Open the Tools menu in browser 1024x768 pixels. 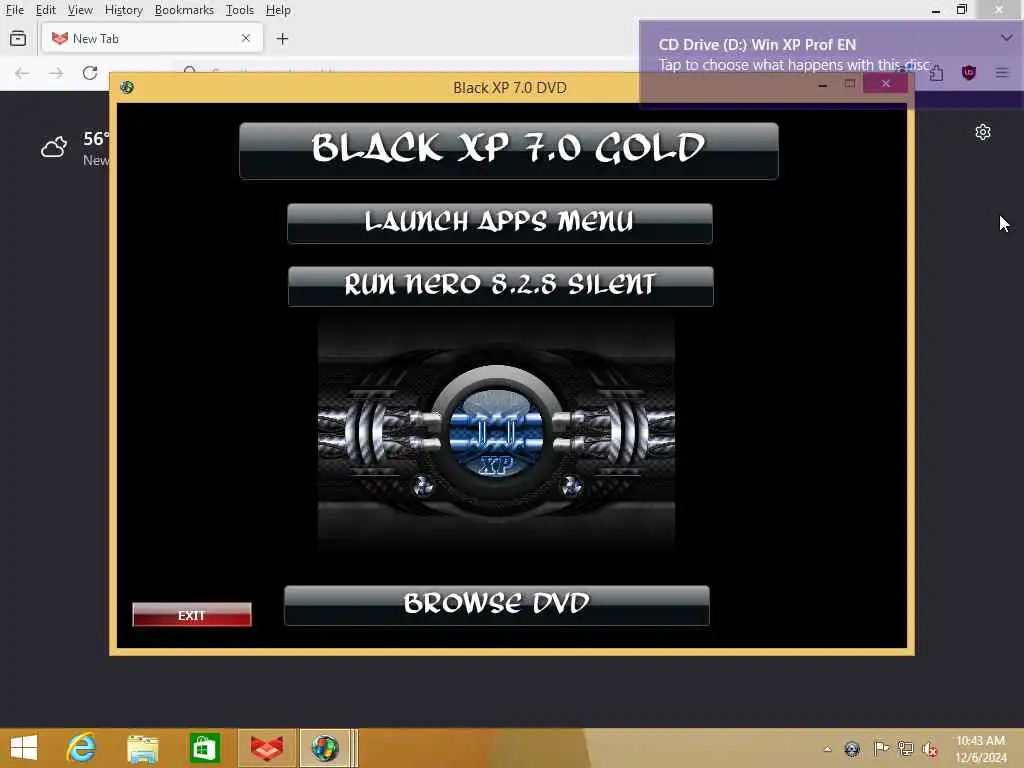[239, 10]
